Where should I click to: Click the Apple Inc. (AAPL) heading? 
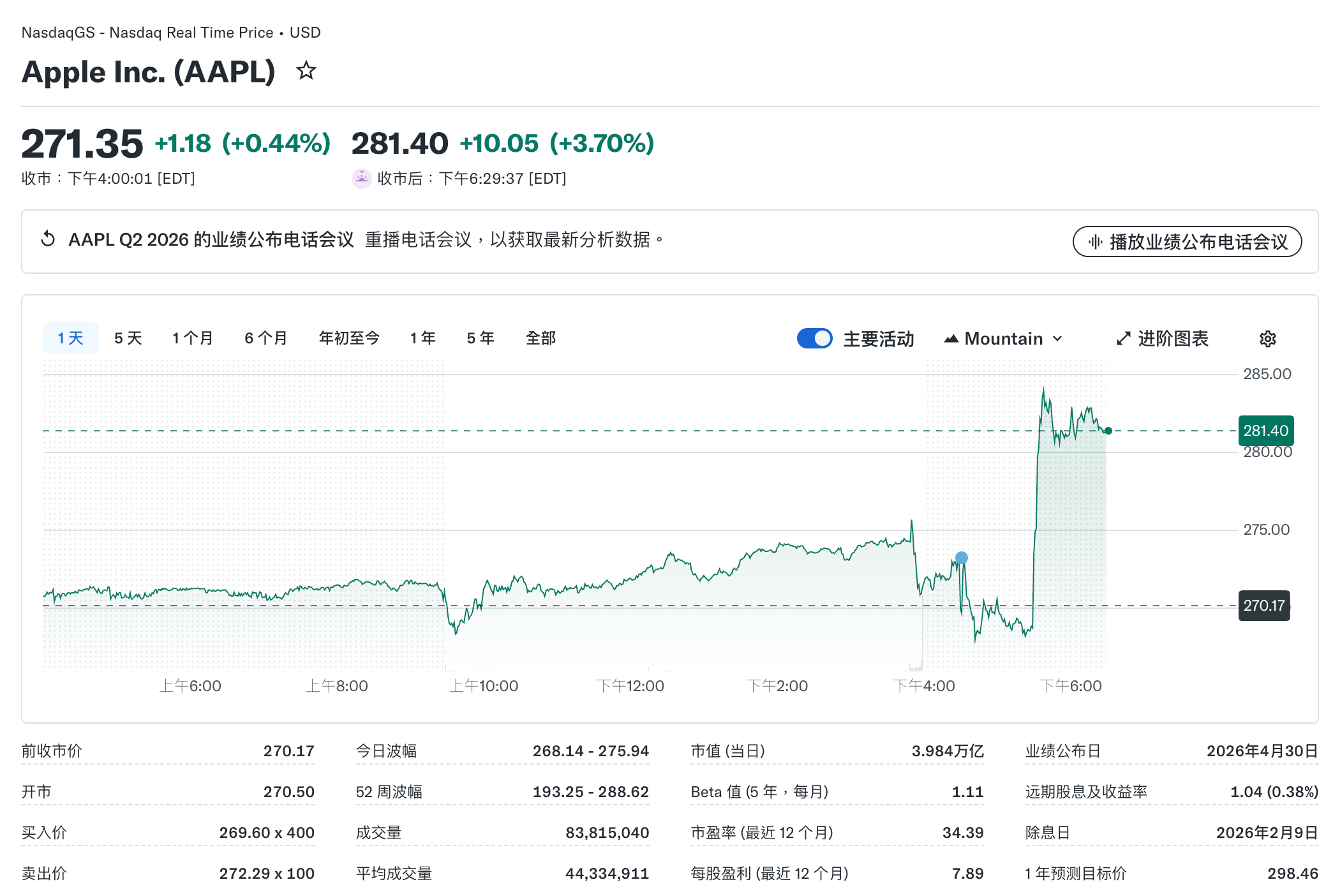[148, 71]
